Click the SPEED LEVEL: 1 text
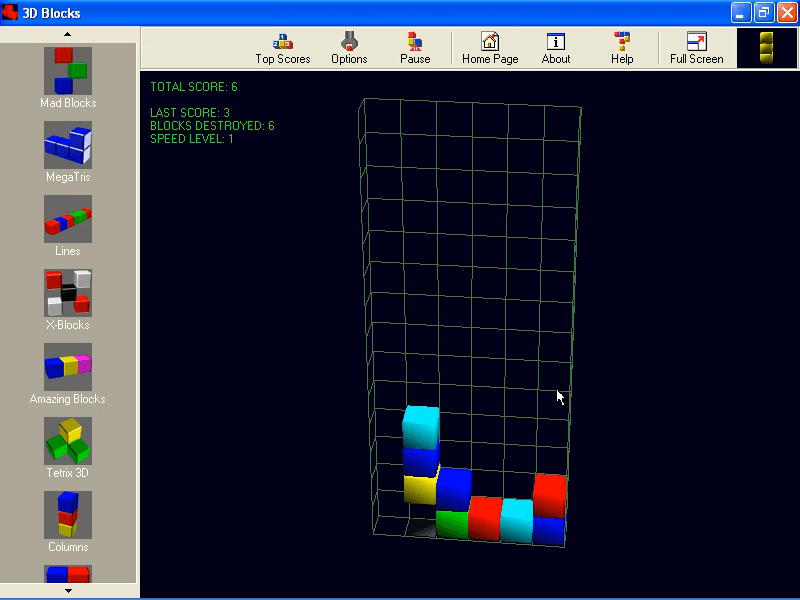The height and width of the screenshot is (600, 800). [192, 139]
